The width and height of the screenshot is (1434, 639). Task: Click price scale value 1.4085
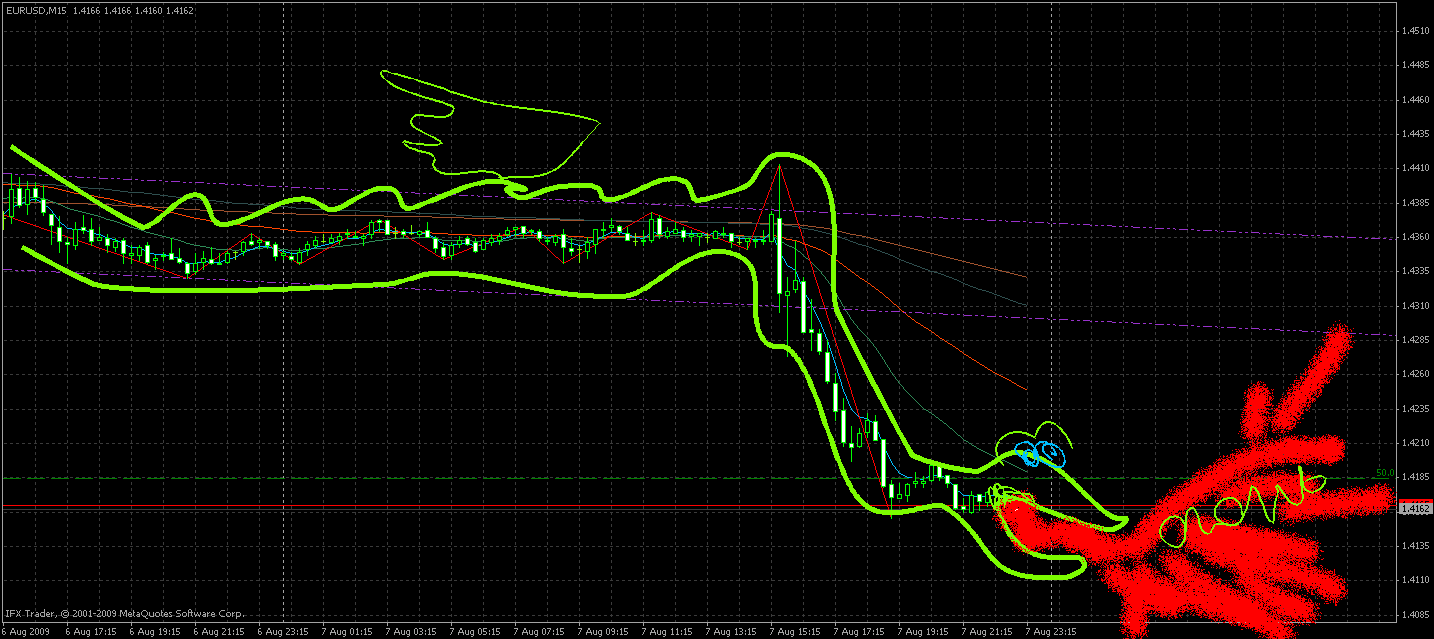point(1415,614)
